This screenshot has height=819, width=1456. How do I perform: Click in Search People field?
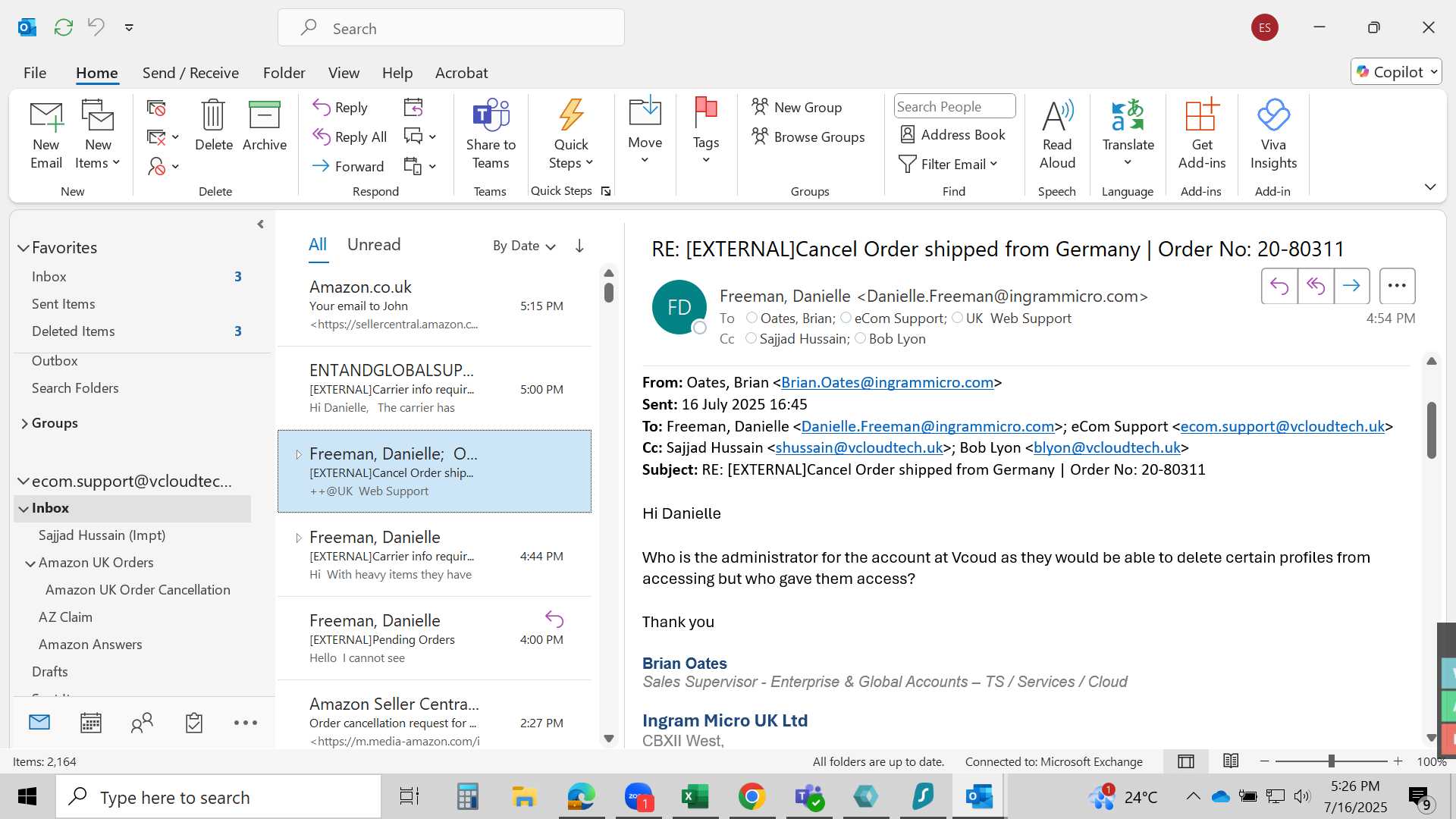(x=954, y=107)
